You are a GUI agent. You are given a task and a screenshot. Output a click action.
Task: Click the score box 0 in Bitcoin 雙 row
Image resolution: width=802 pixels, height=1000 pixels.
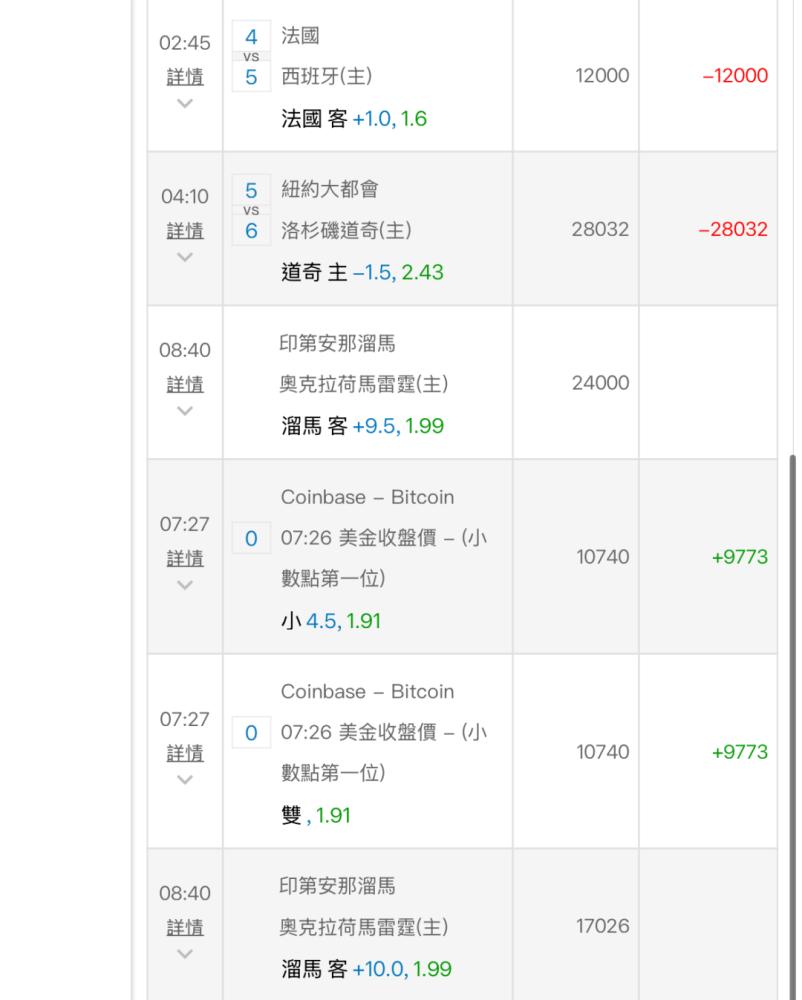[x=251, y=733]
